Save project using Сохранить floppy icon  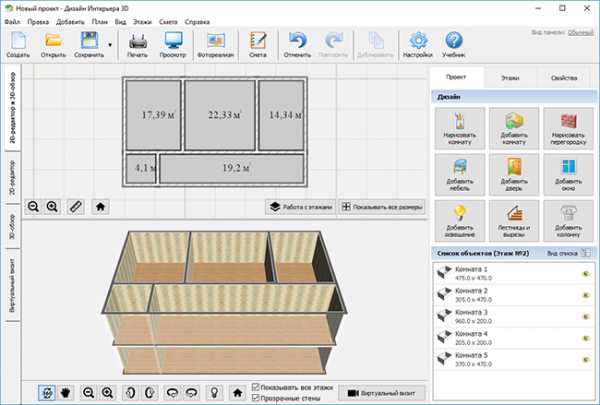(x=89, y=45)
